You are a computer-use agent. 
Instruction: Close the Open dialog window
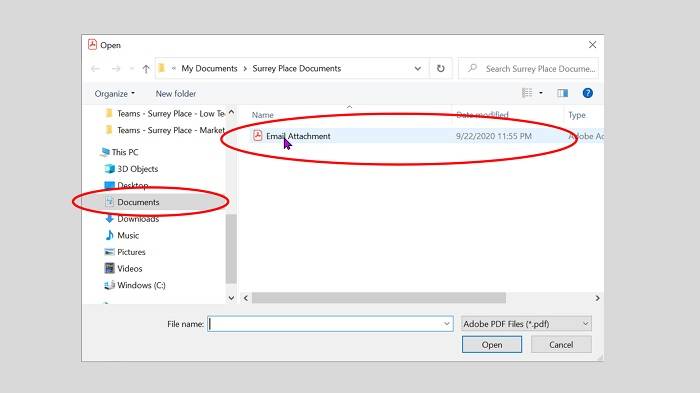coord(592,45)
